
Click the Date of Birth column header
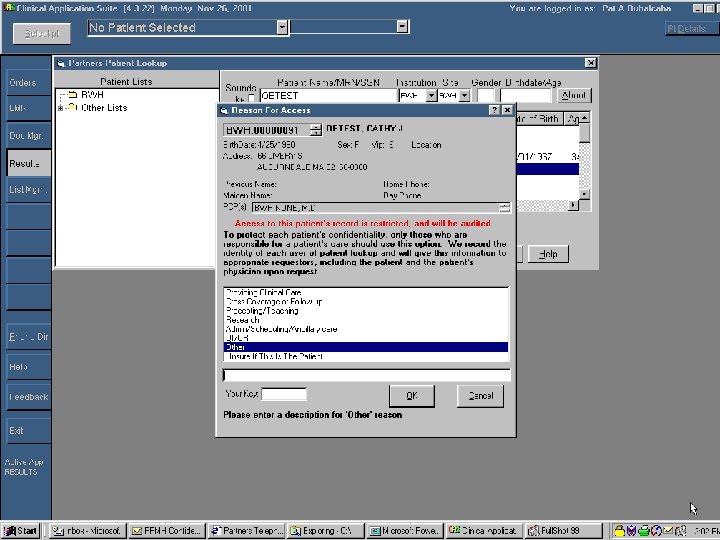(x=538, y=118)
